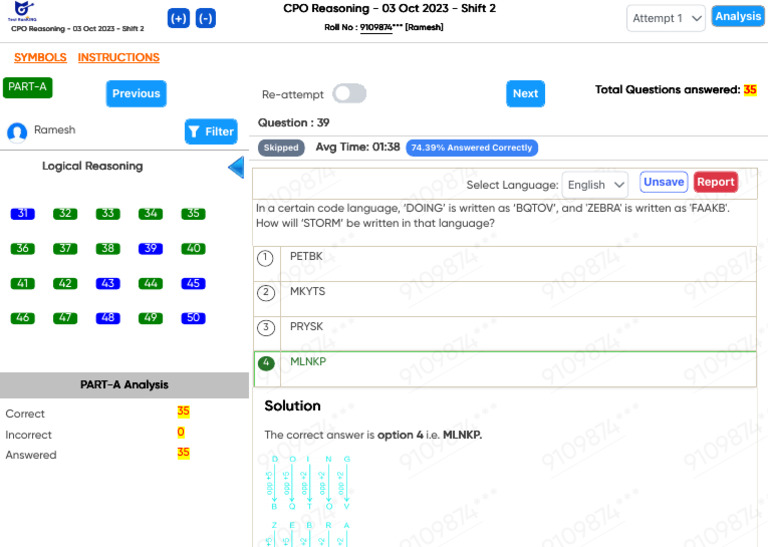Click the Test Ranking logo icon
768x547 pixels.
(23, 11)
